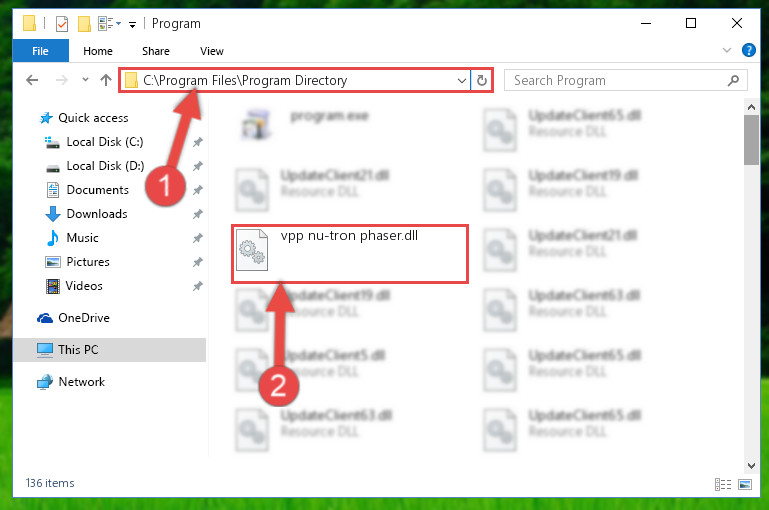Click the search magnifier icon
The width and height of the screenshot is (769, 510).
pyautogui.click(x=733, y=80)
